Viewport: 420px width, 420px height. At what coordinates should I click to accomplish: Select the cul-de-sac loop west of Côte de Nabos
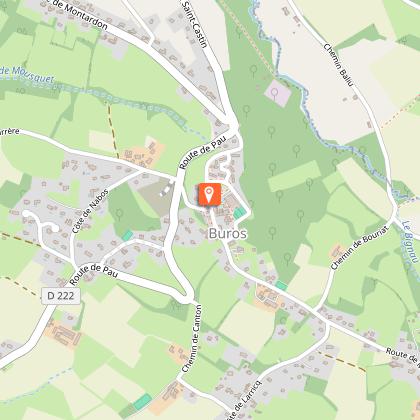click(x=40, y=222)
